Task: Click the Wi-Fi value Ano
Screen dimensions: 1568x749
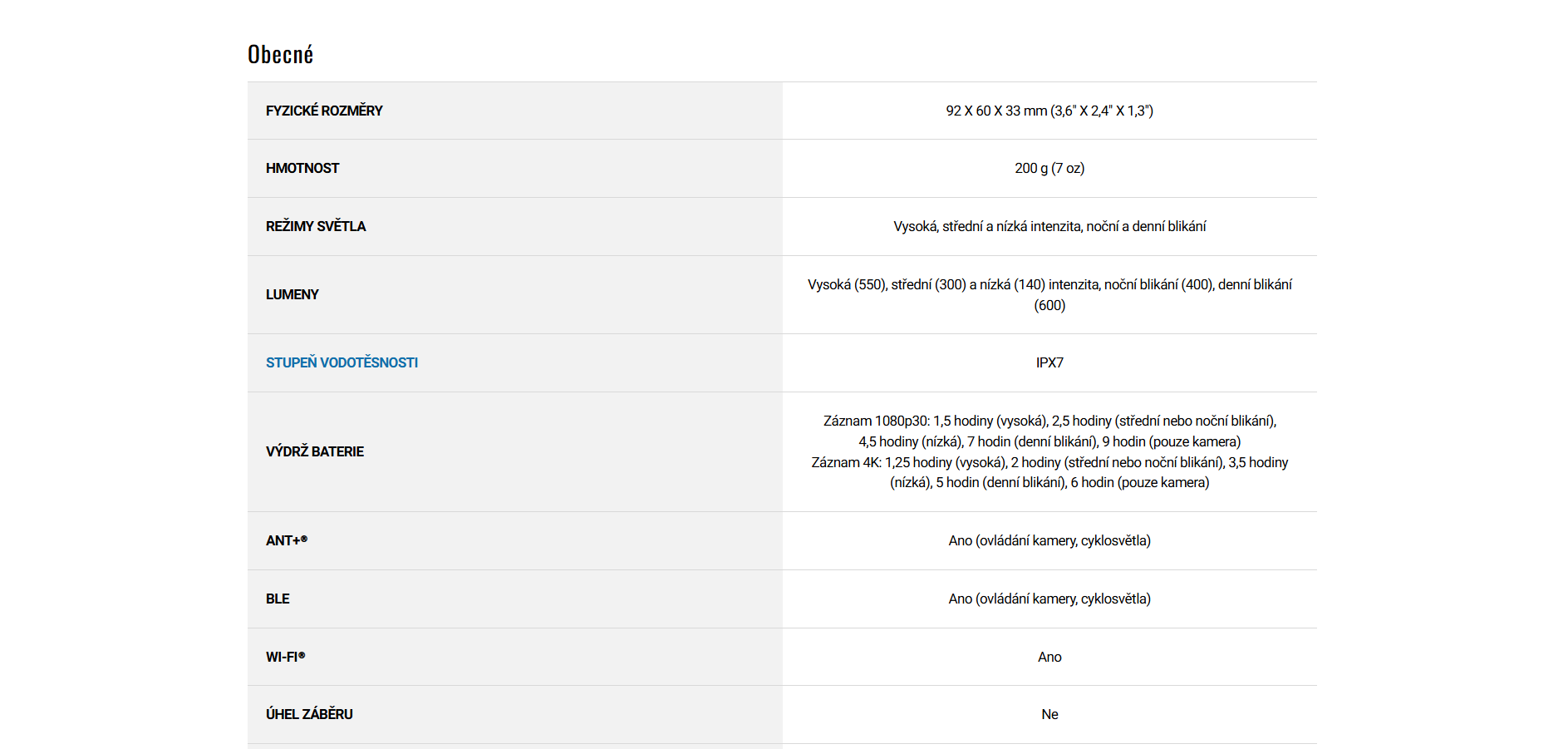Action: coord(1049,657)
